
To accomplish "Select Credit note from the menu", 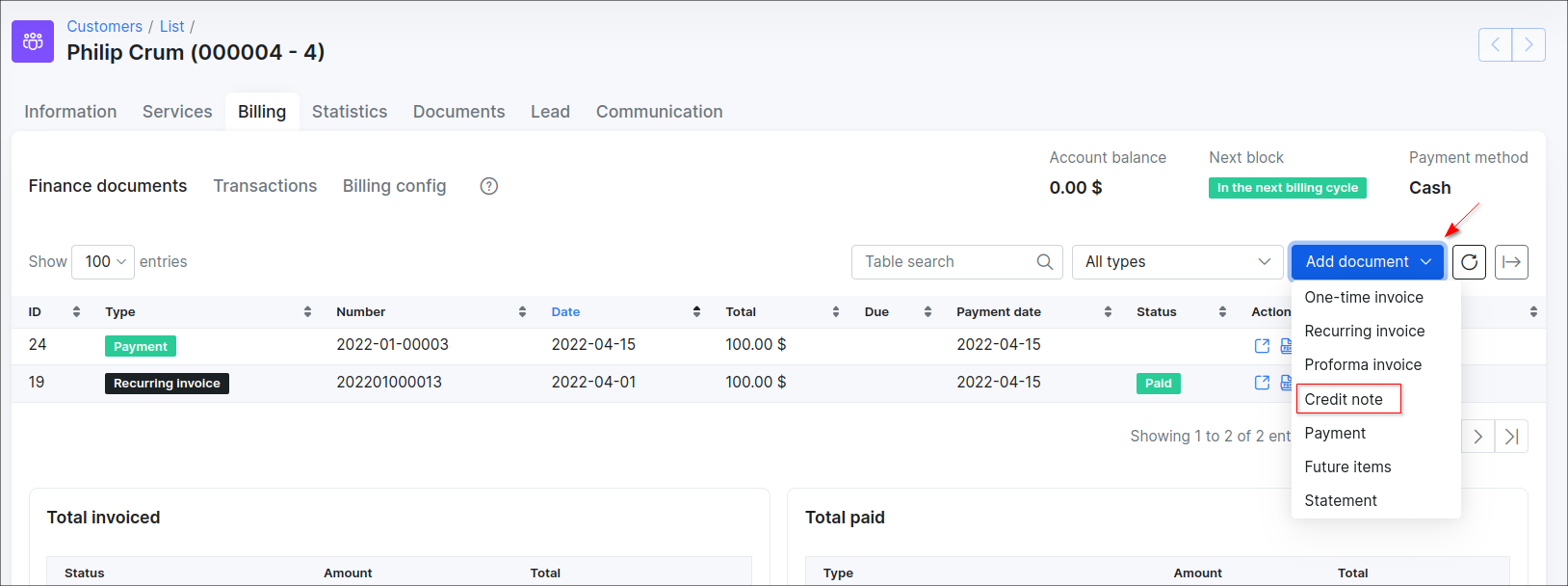I will 1344,399.
